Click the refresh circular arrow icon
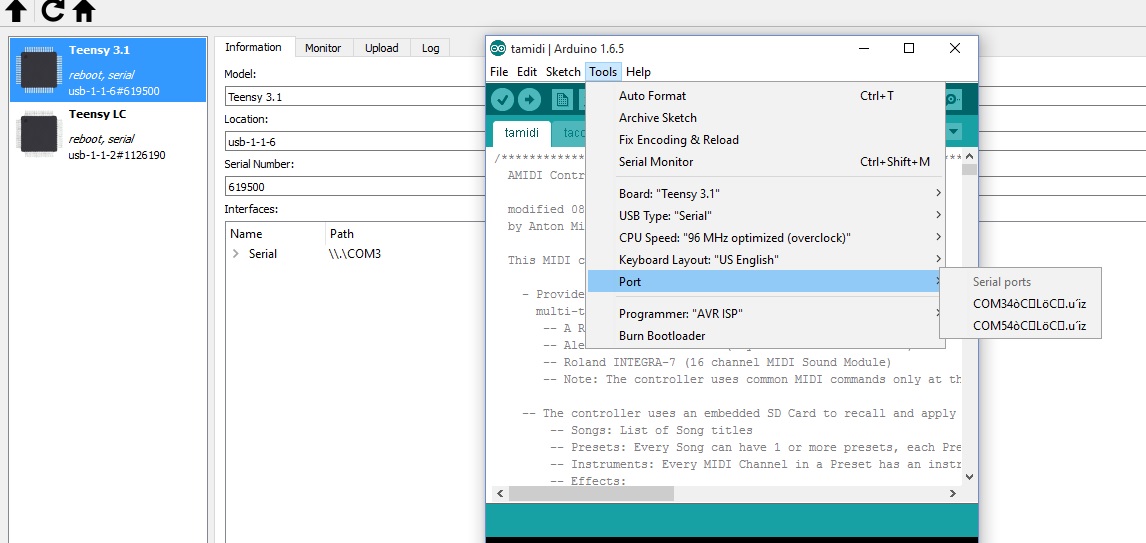This screenshot has width=1146, height=543. tap(52, 10)
